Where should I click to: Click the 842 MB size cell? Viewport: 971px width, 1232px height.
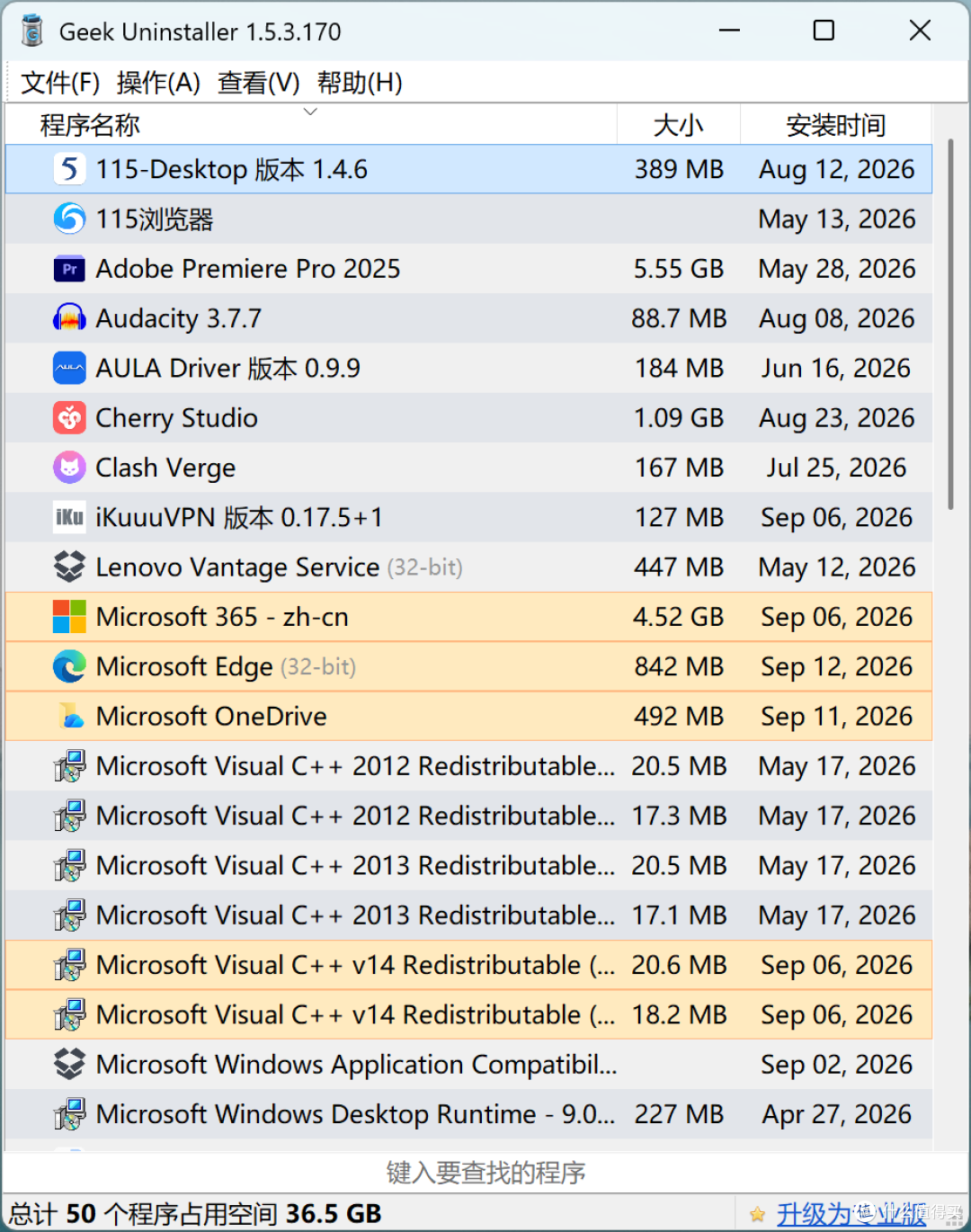tap(679, 666)
